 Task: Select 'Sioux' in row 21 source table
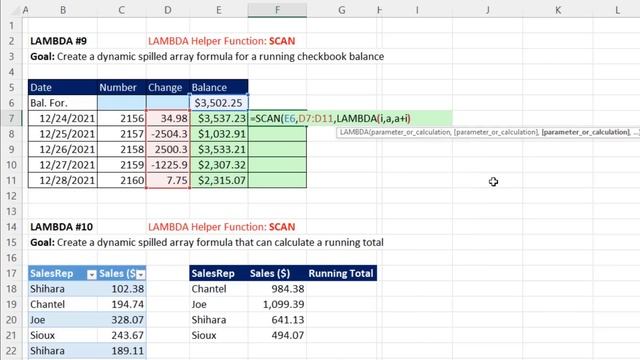click(62, 336)
